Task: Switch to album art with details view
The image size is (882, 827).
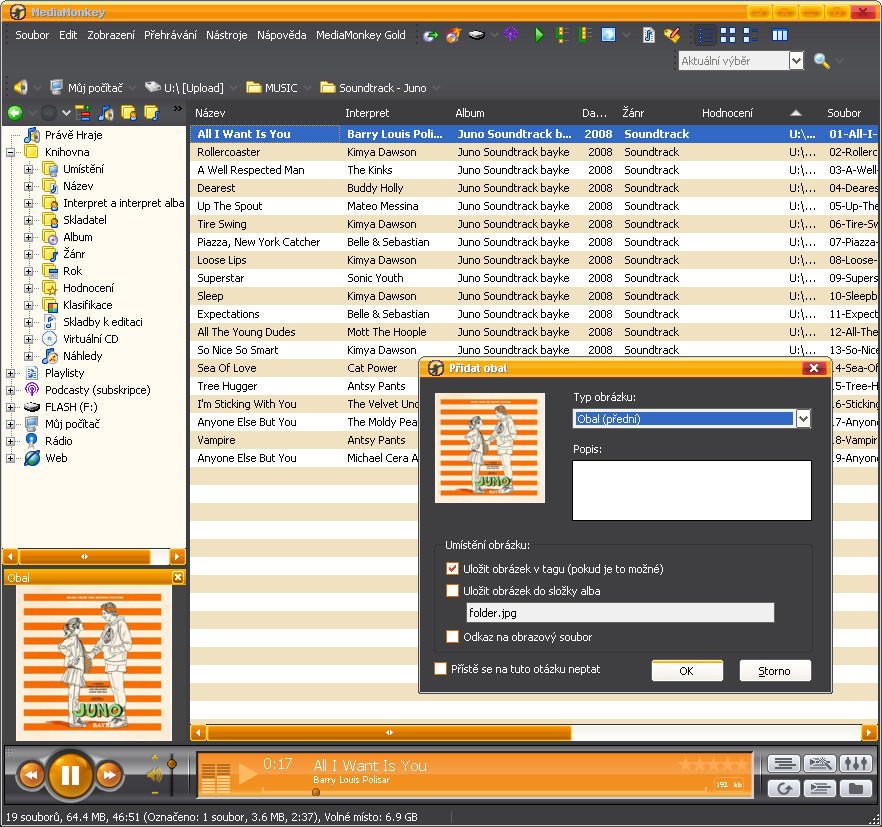Action: 751,35
